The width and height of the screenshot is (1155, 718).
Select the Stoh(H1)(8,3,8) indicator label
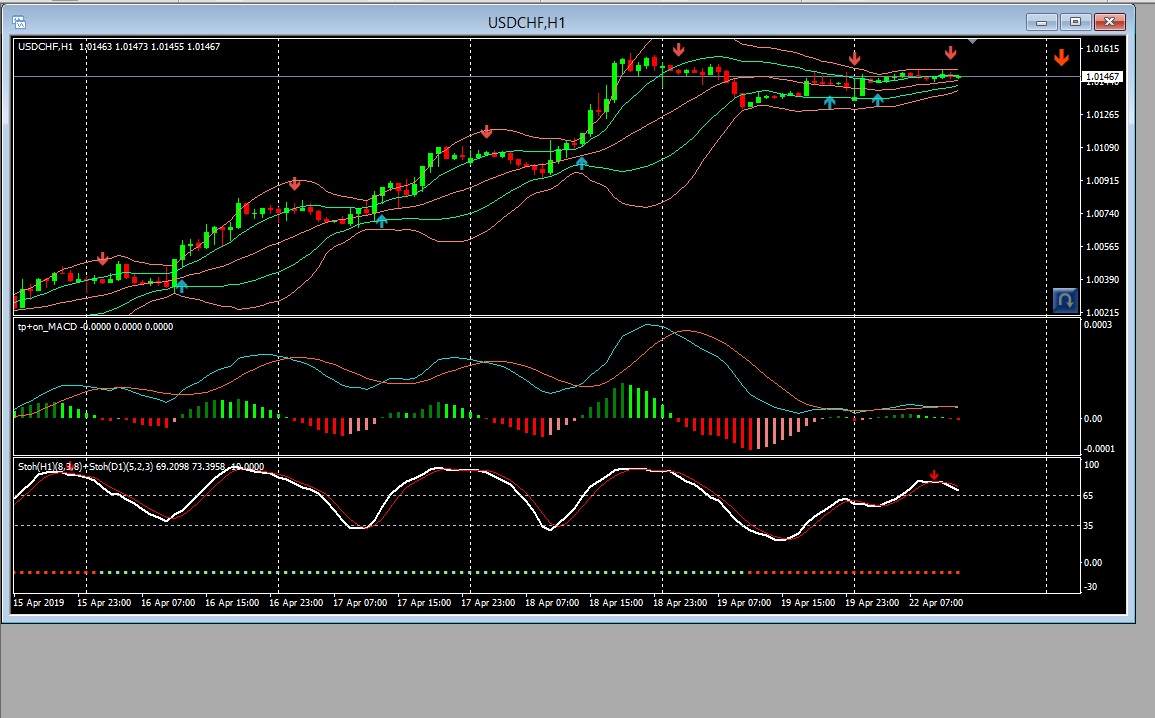pos(141,466)
